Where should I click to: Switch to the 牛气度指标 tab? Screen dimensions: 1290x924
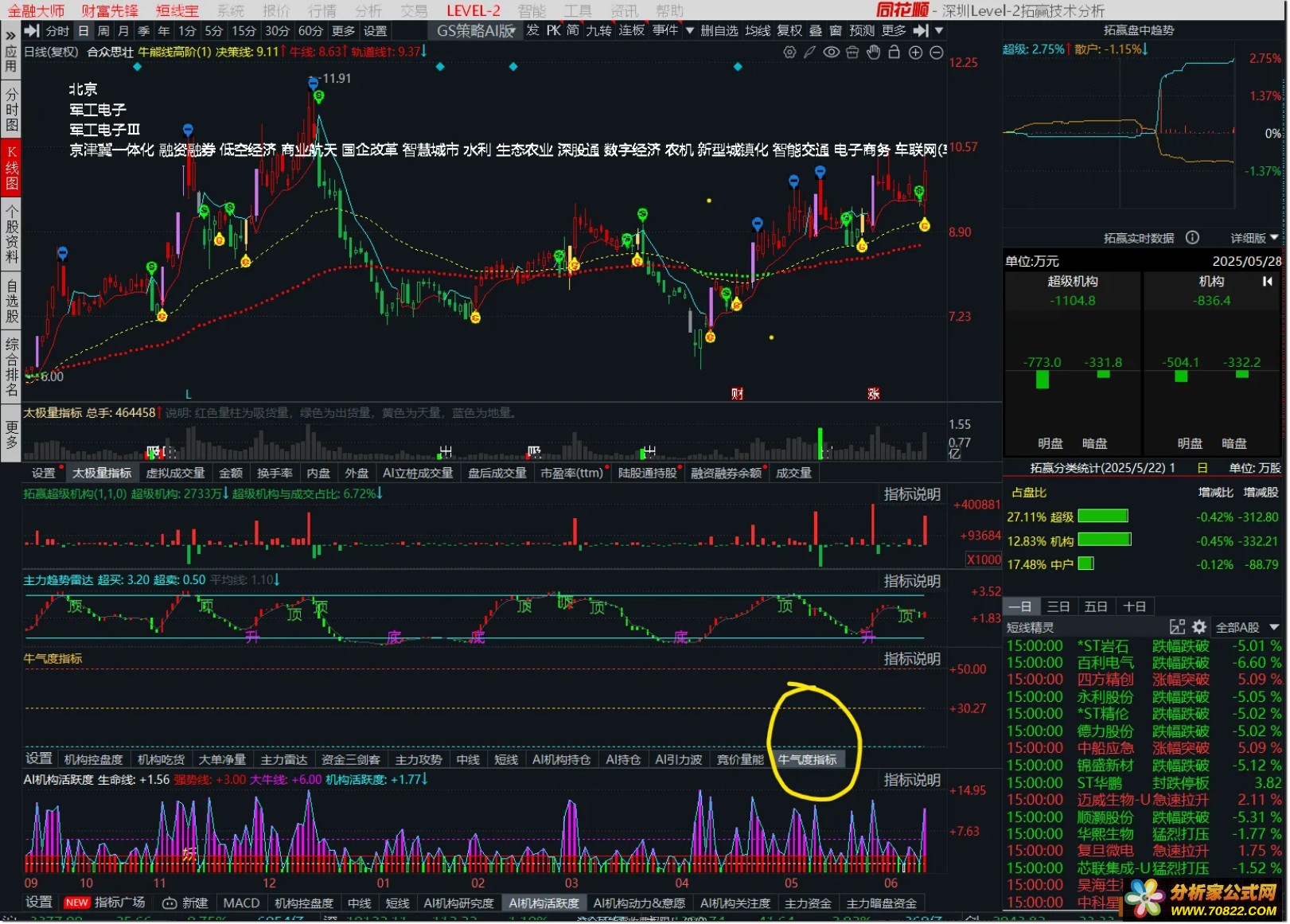tap(807, 759)
